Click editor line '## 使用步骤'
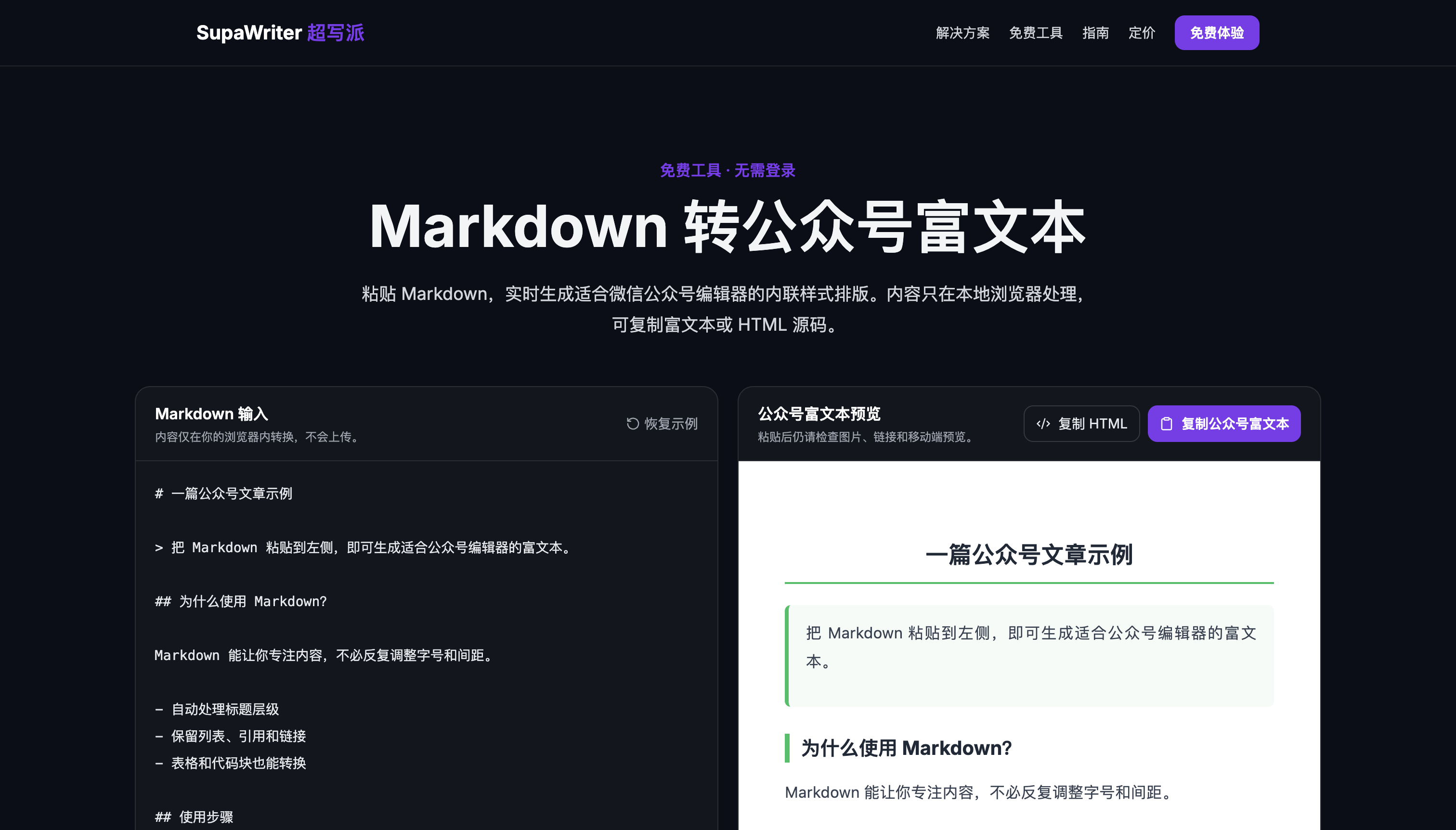The image size is (1456, 830). pyautogui.click(x=194, y=817)
